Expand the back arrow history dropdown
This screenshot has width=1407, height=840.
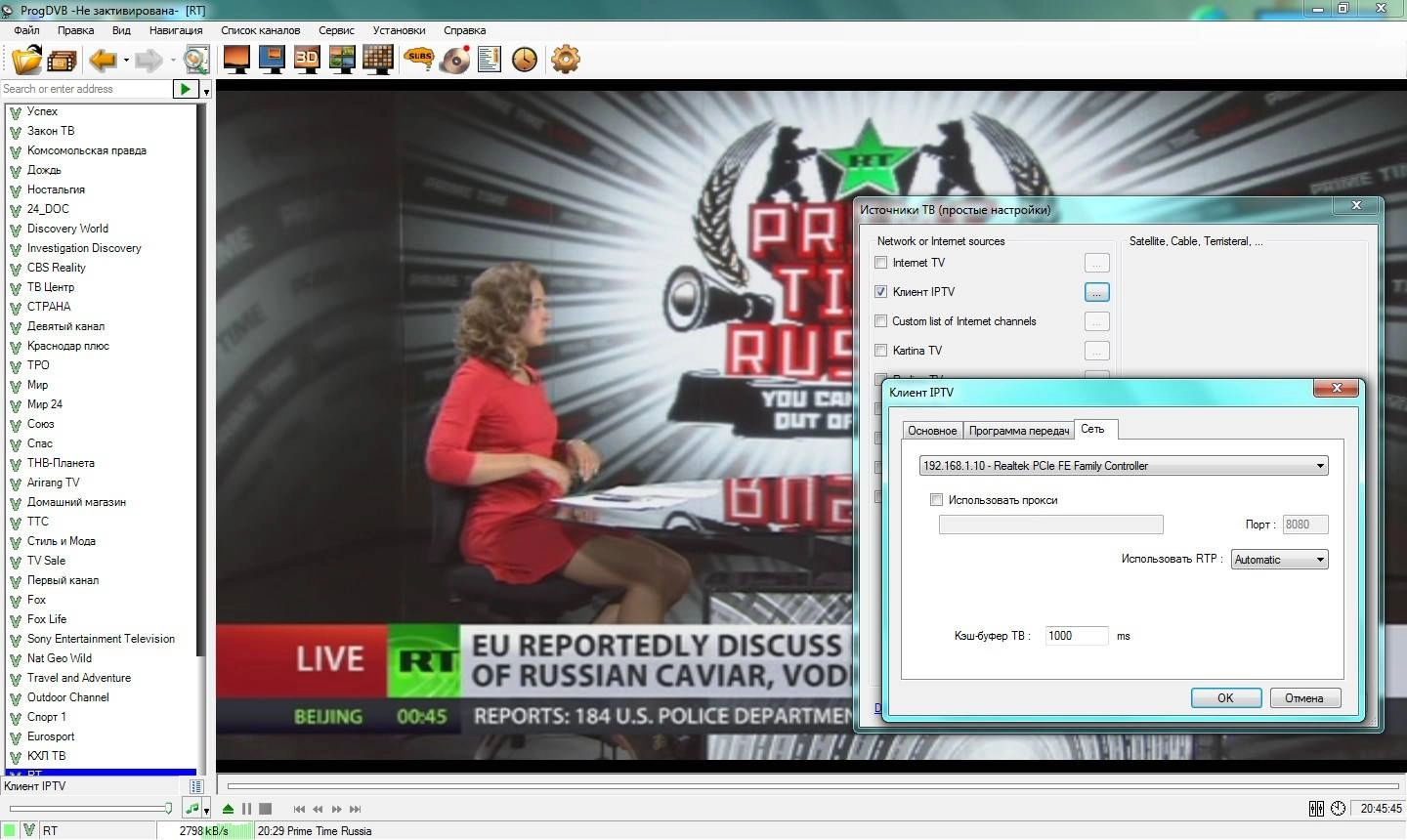pyautogui.click(x=126, y=61)
